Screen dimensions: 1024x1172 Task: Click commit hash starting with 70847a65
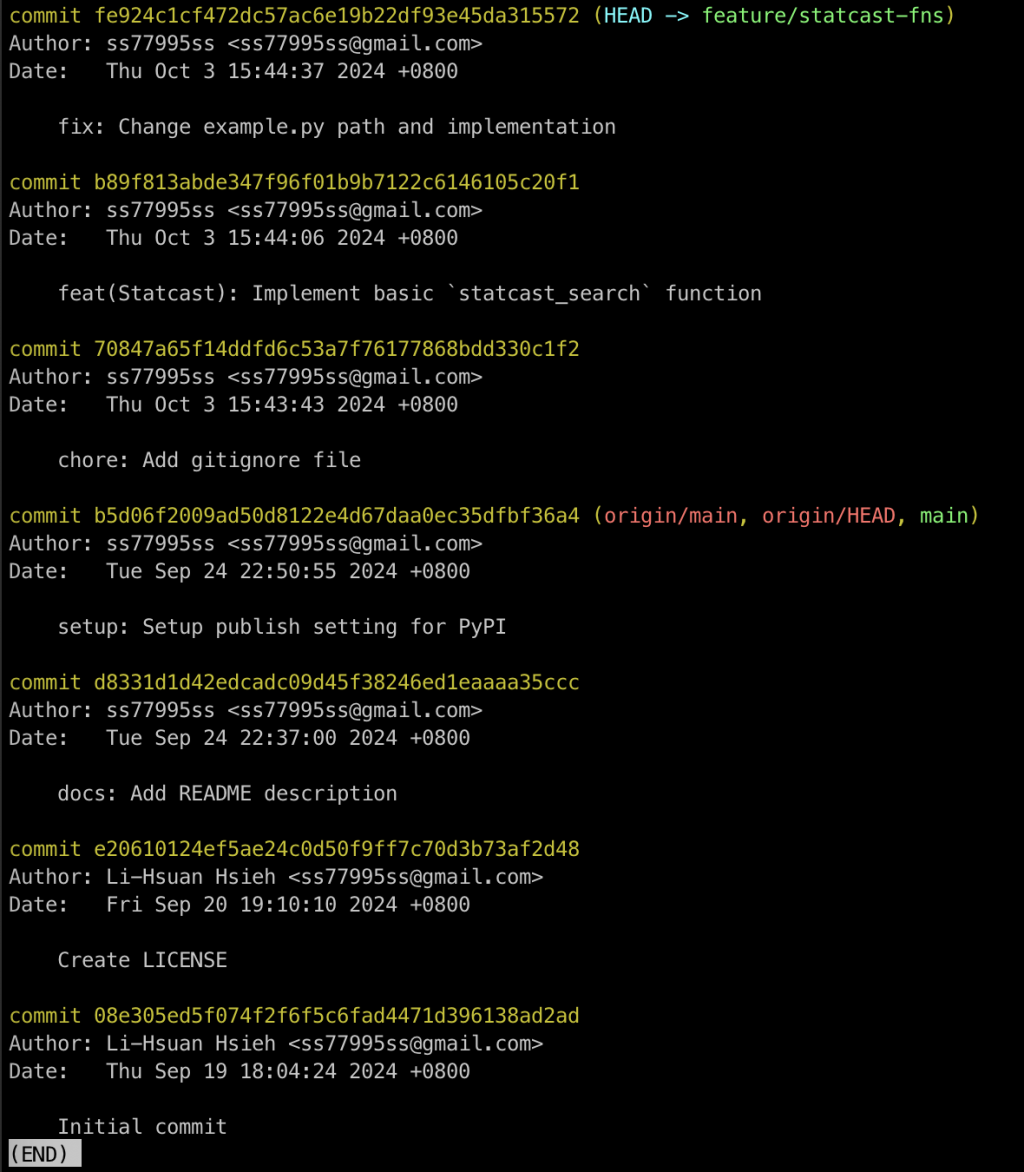[336, 349]
